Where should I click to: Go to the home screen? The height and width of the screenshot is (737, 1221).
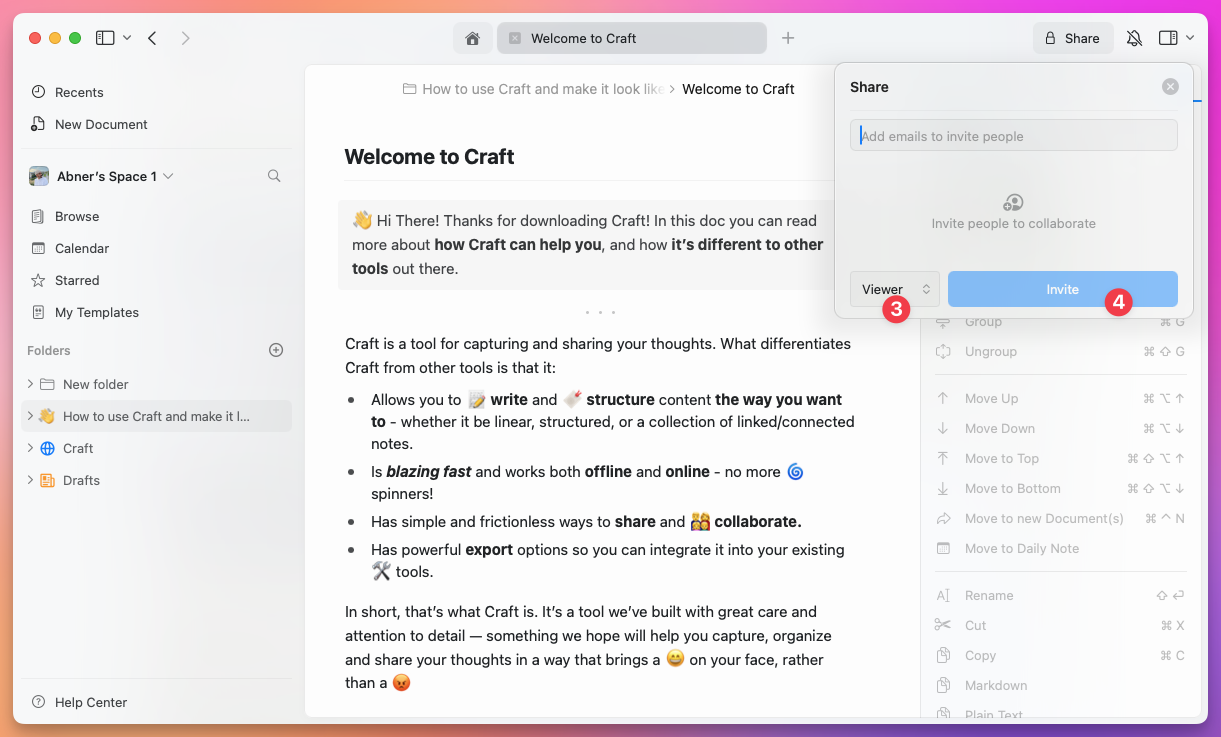click(472, 37)
